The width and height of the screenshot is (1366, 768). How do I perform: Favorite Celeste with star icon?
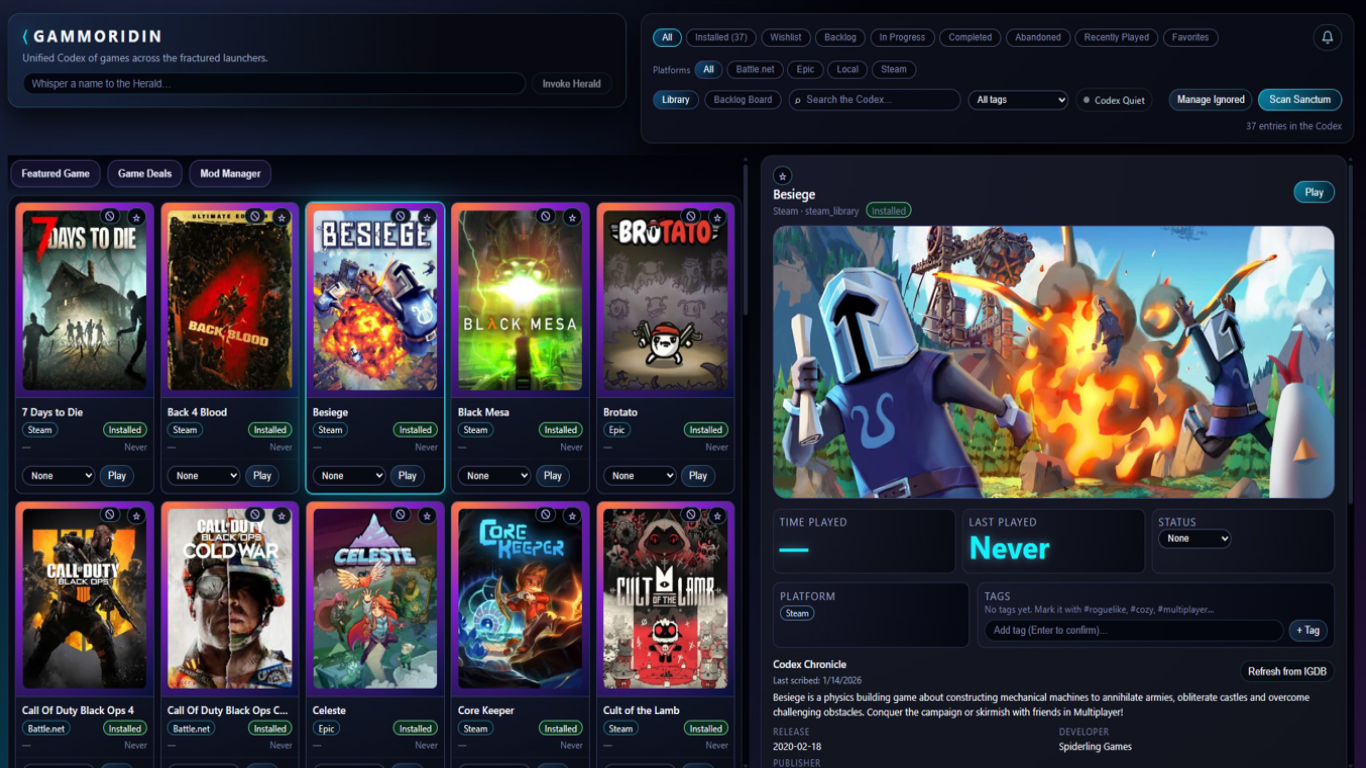point(427,516)
